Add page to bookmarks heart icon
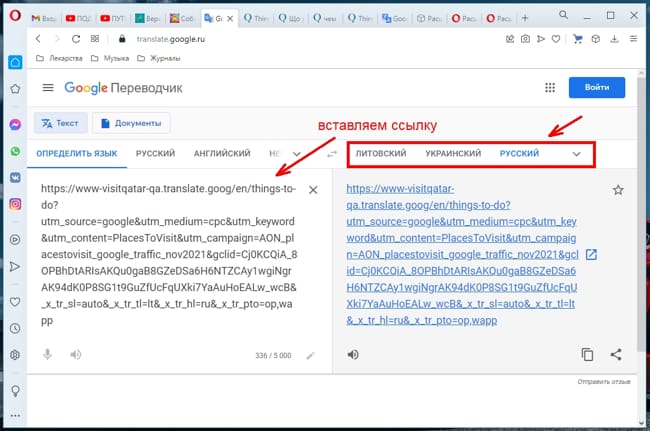The height and width of the screenshot is (431, 650). [556, 39]
